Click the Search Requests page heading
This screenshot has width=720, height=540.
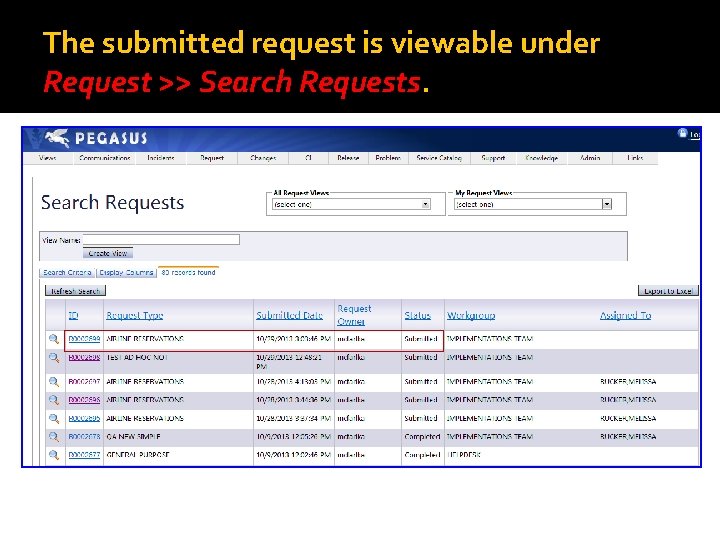[112, 202]
